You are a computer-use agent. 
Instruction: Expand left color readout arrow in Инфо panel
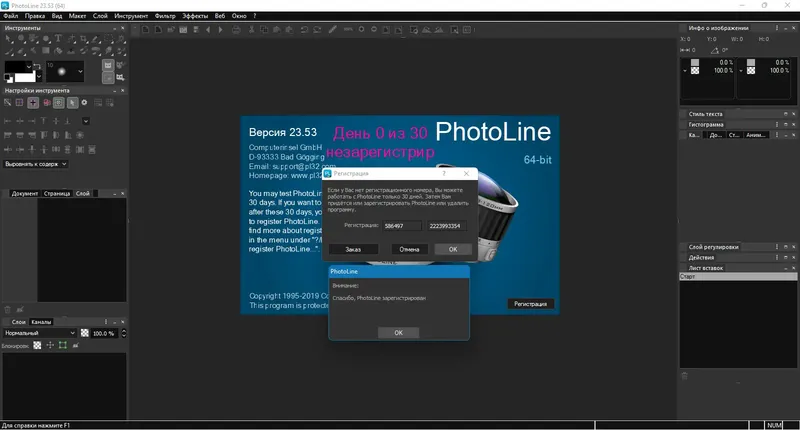click(x=685, y=70)
